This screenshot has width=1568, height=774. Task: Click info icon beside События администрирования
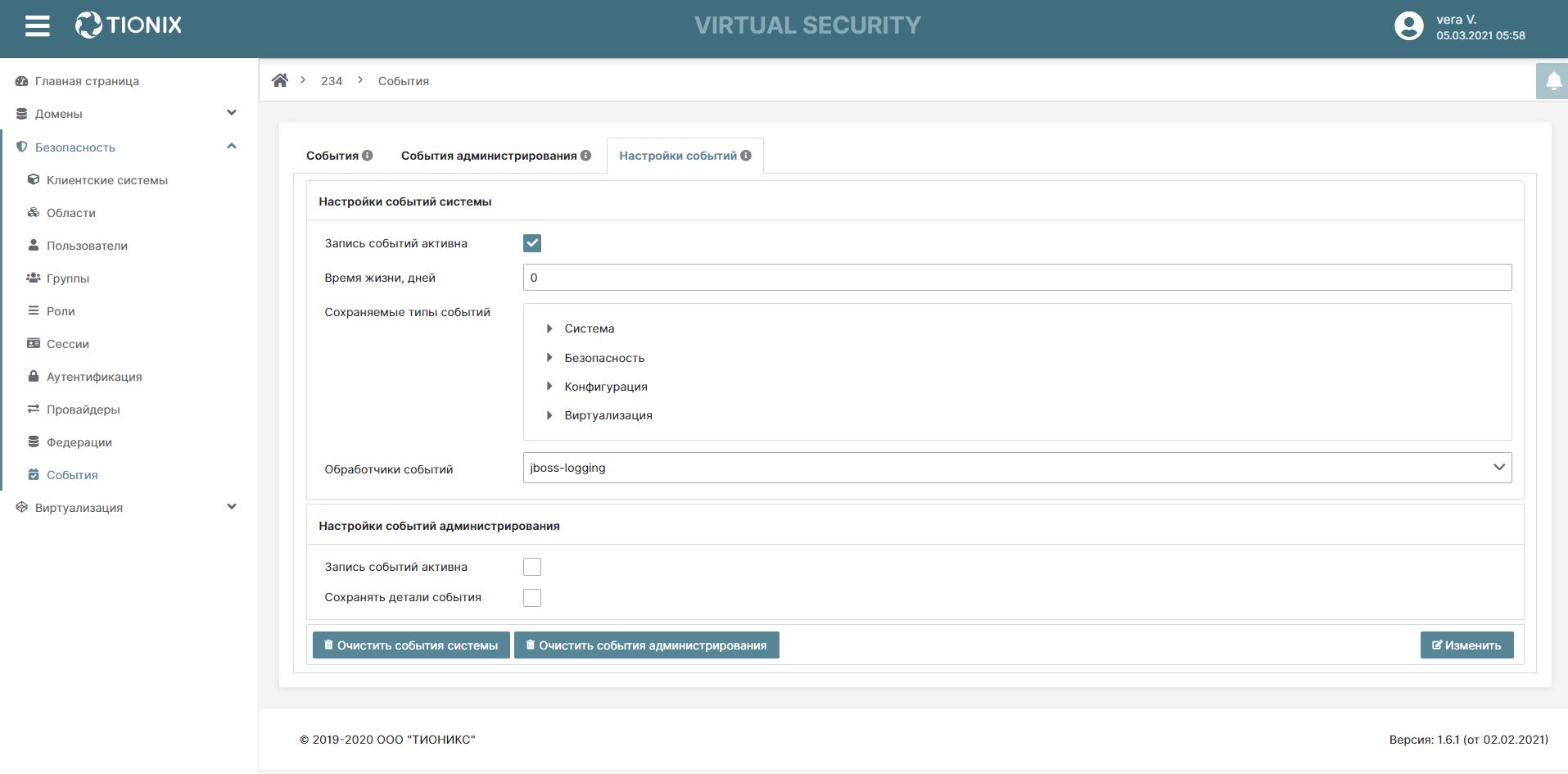pyautogui.click(x=586, y=156)
